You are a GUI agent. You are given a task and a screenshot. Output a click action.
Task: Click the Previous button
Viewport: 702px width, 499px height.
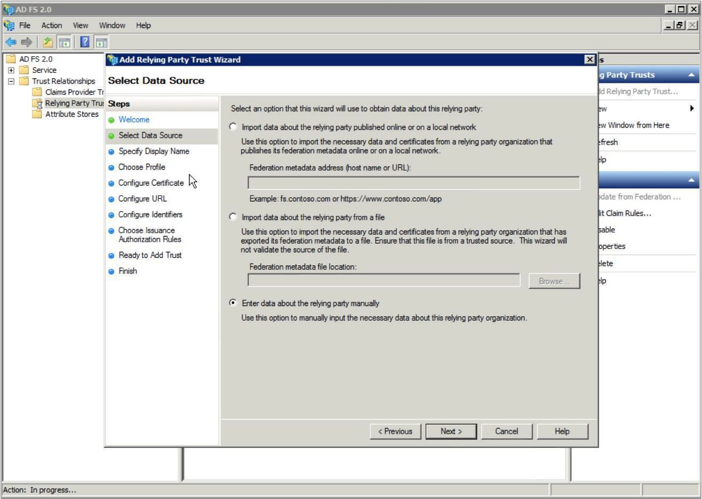(x=395, y=431)
